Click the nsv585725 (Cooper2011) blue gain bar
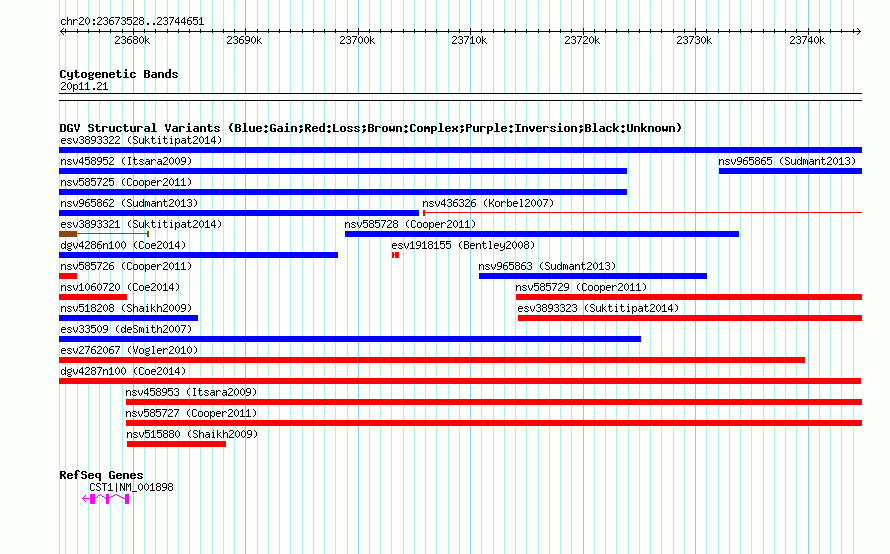The image size is (890, 554). pos(343,192)
